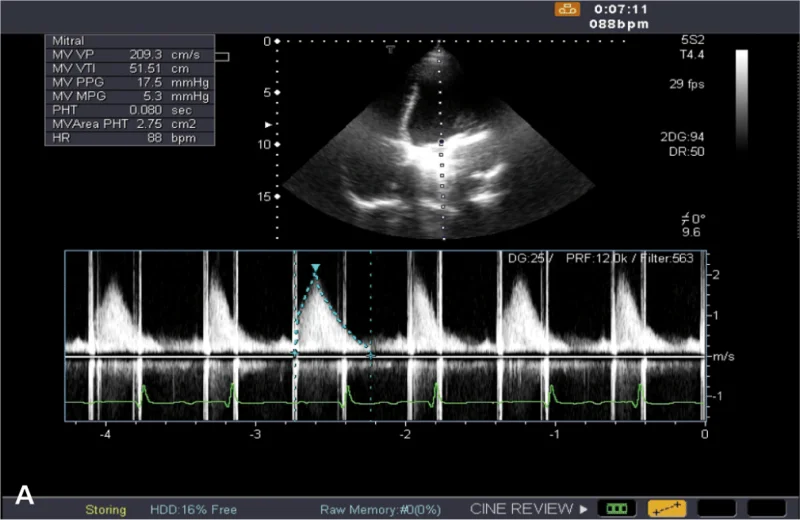Click the Storing status text
Viewport: 800px width, 520px height.
click(x=106, y=510)
